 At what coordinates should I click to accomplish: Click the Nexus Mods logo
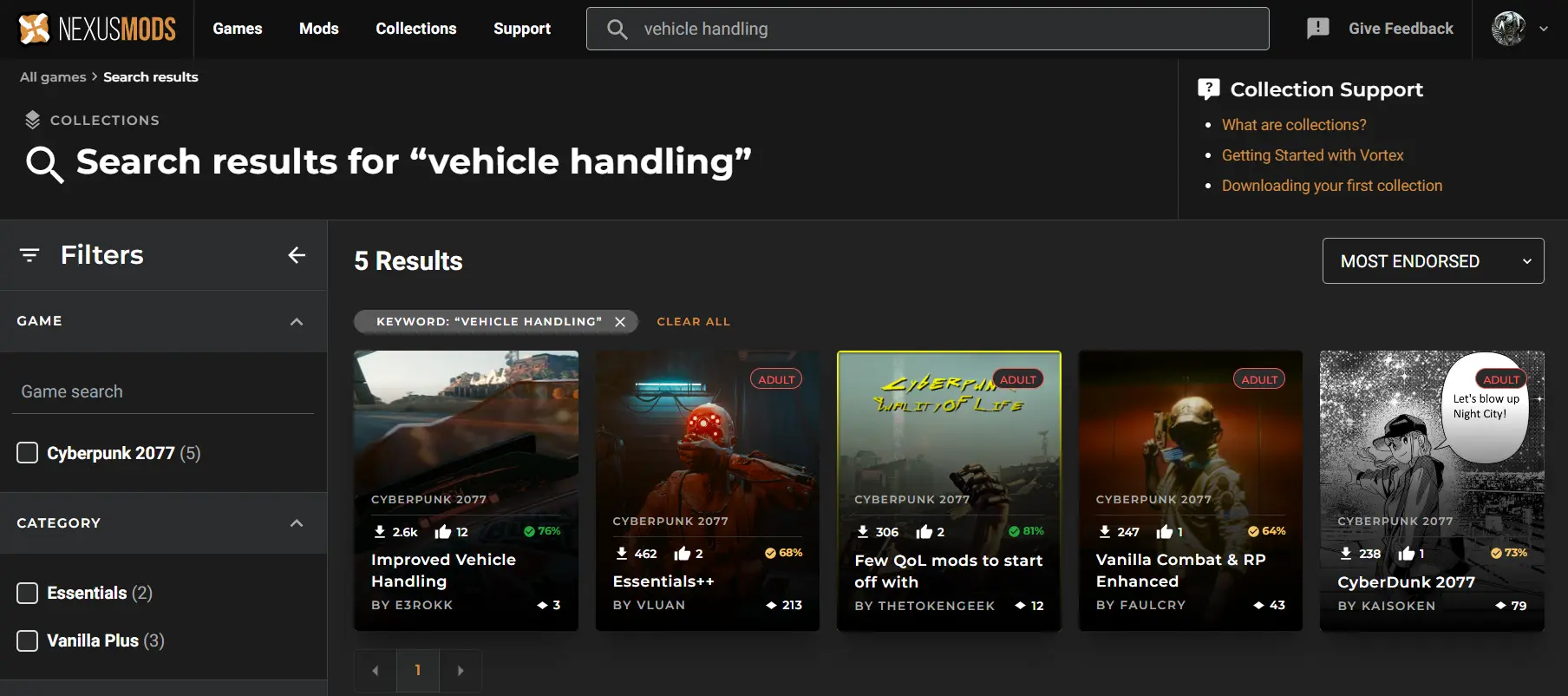97,29
